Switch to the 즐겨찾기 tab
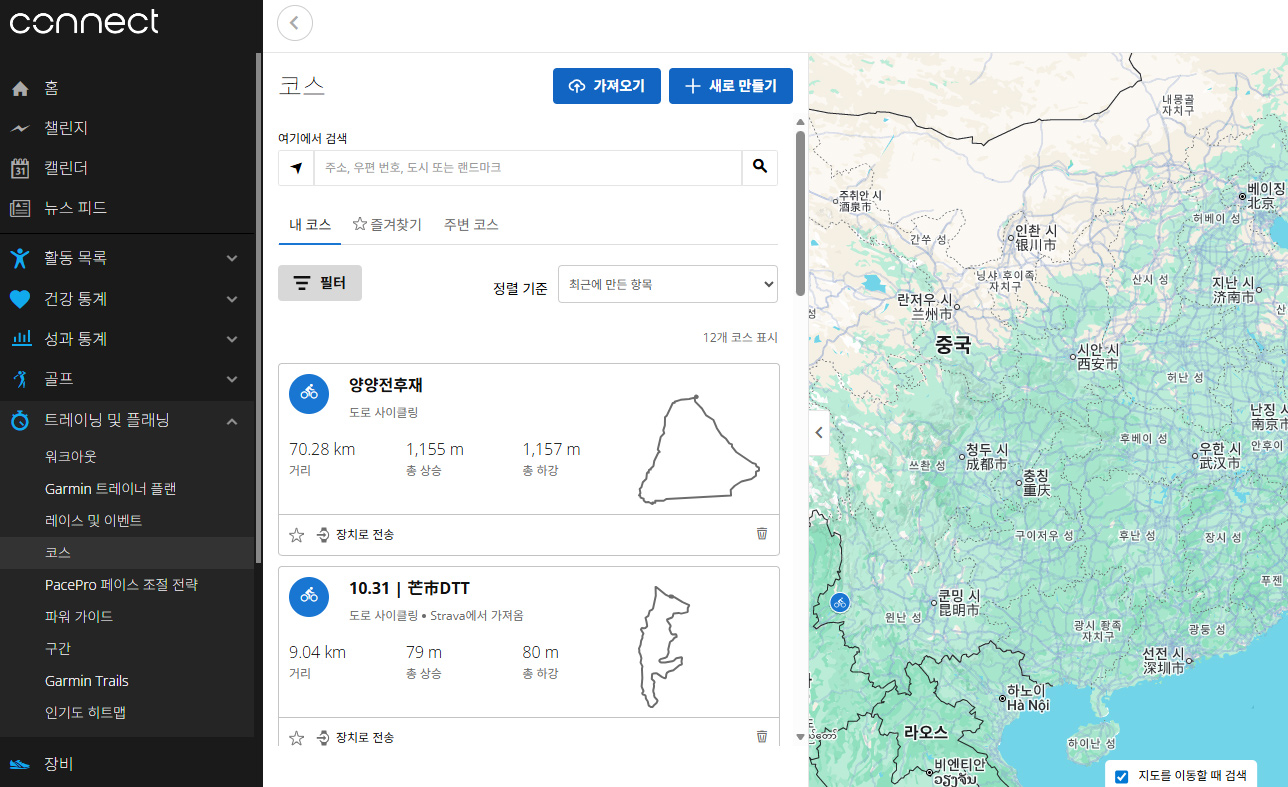Image resolution: width=1288 pixels, height=787 pixels. [x=387, y=224]
